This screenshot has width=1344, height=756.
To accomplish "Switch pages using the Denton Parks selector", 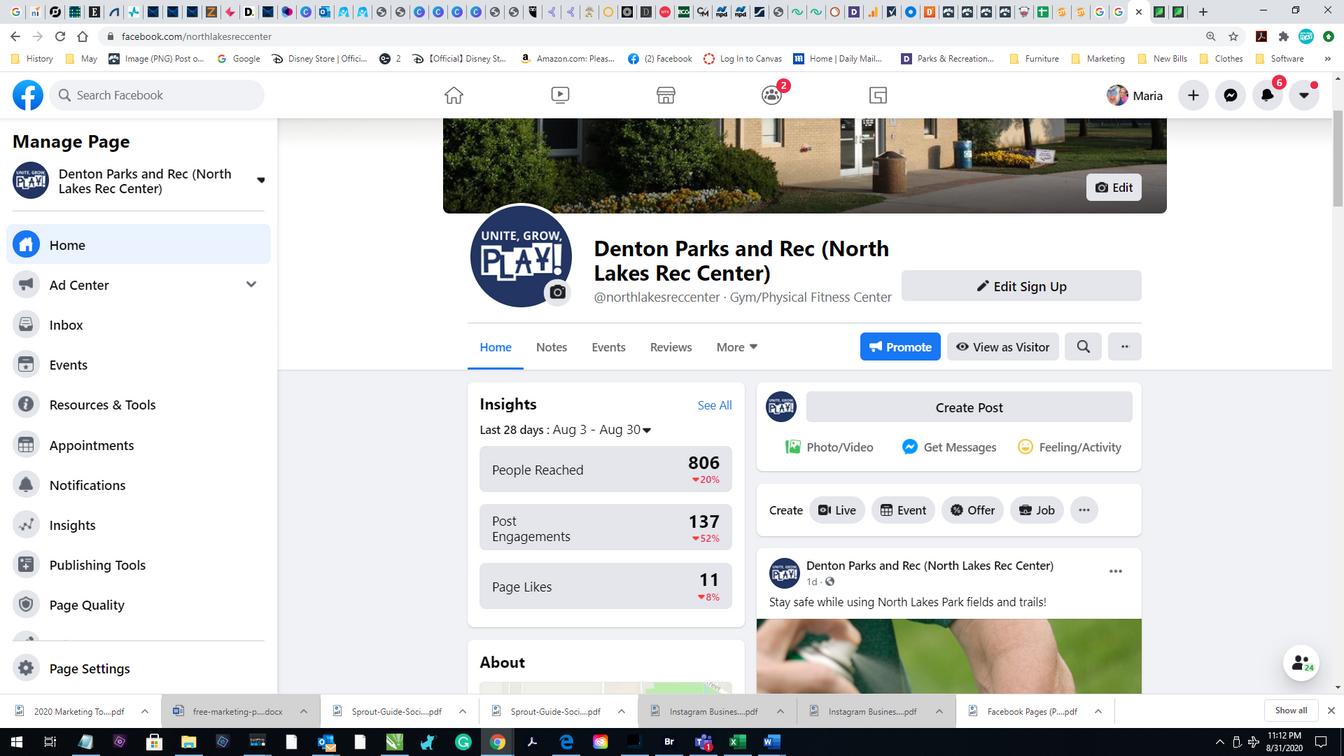I will 138,181.
